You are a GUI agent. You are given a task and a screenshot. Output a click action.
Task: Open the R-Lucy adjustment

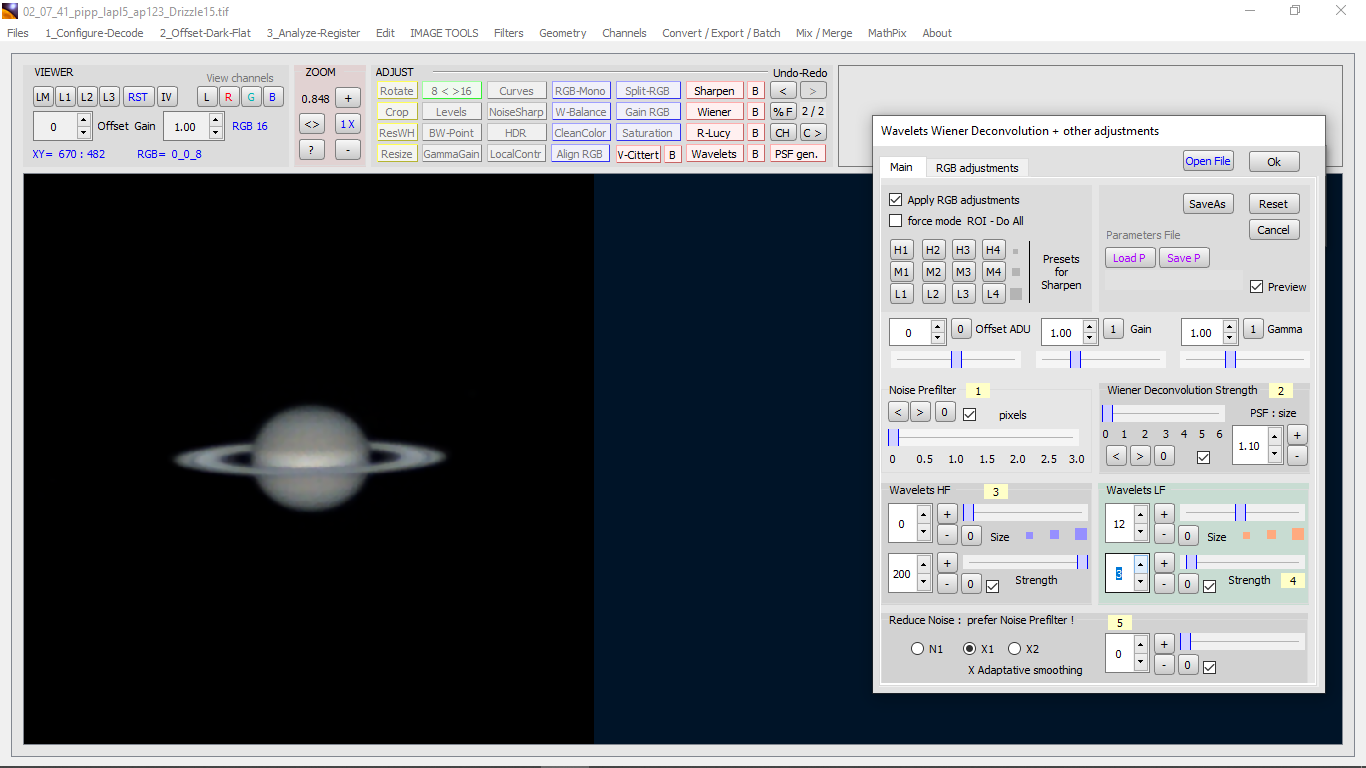tap(714, 133)
